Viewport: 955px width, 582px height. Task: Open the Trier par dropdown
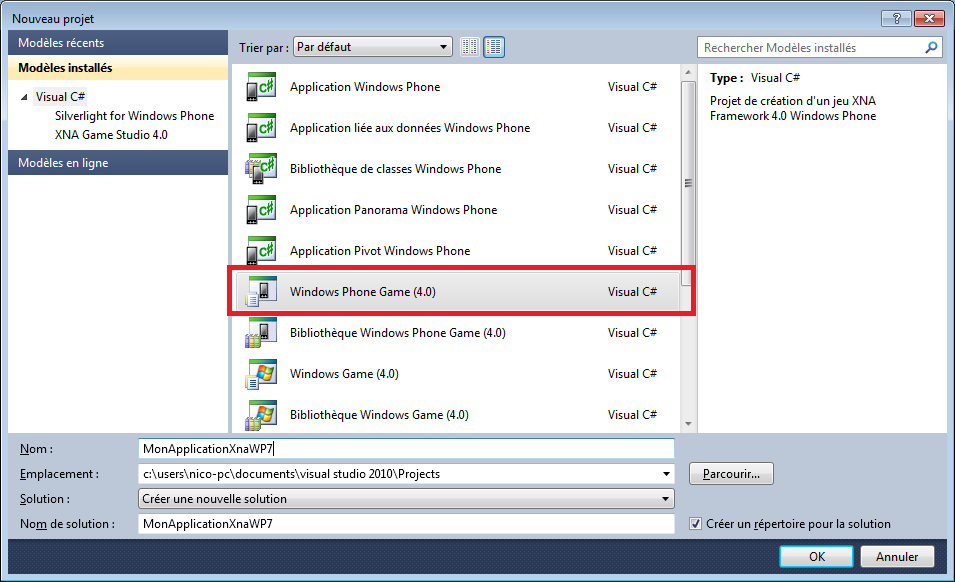point(374,47)
